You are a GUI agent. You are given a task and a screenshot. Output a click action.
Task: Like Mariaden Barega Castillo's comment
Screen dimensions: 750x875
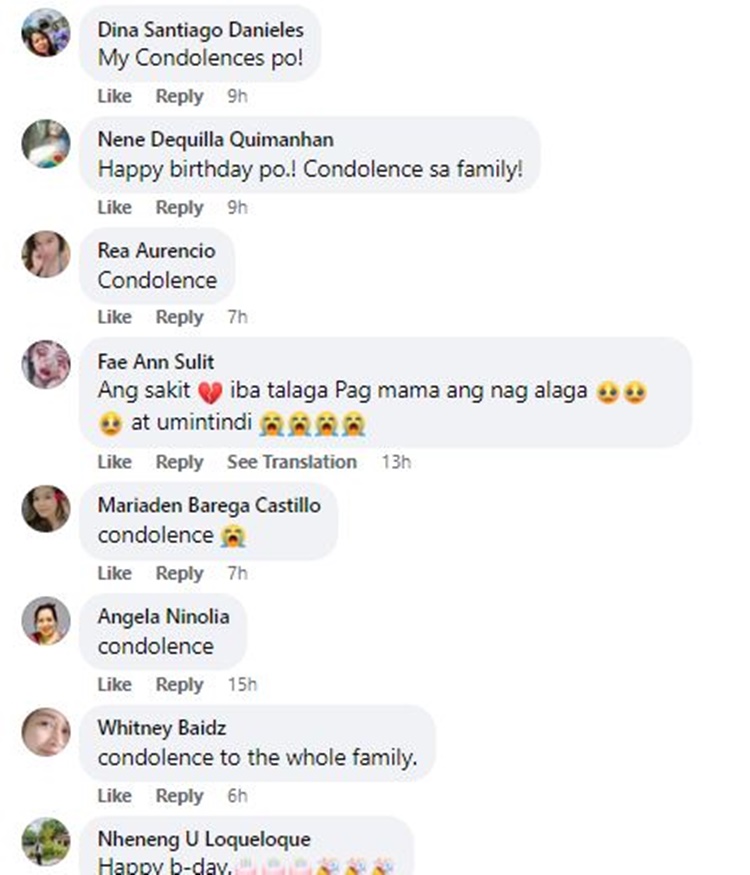114,573
